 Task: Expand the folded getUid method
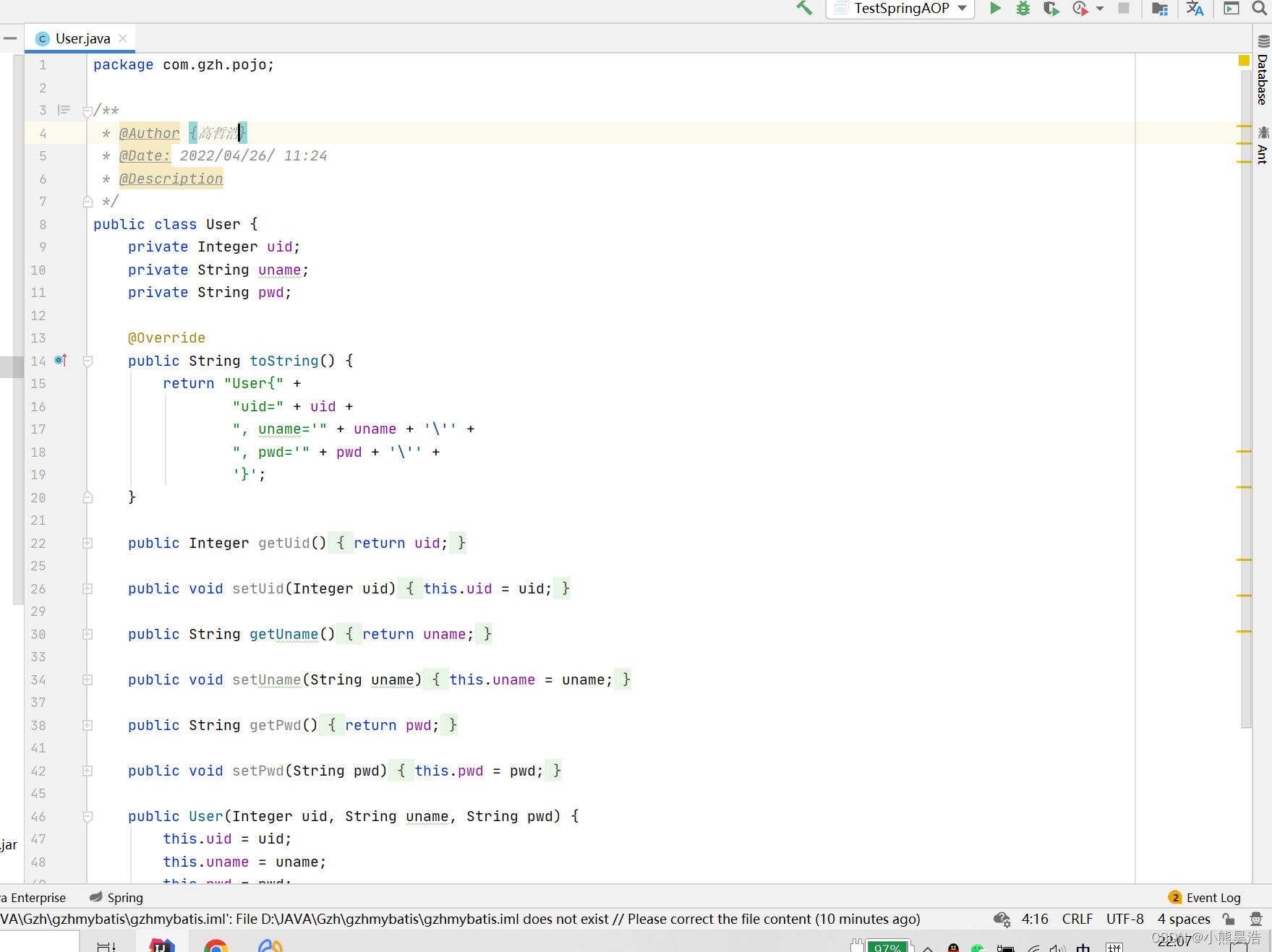click(x=87, y=543)
